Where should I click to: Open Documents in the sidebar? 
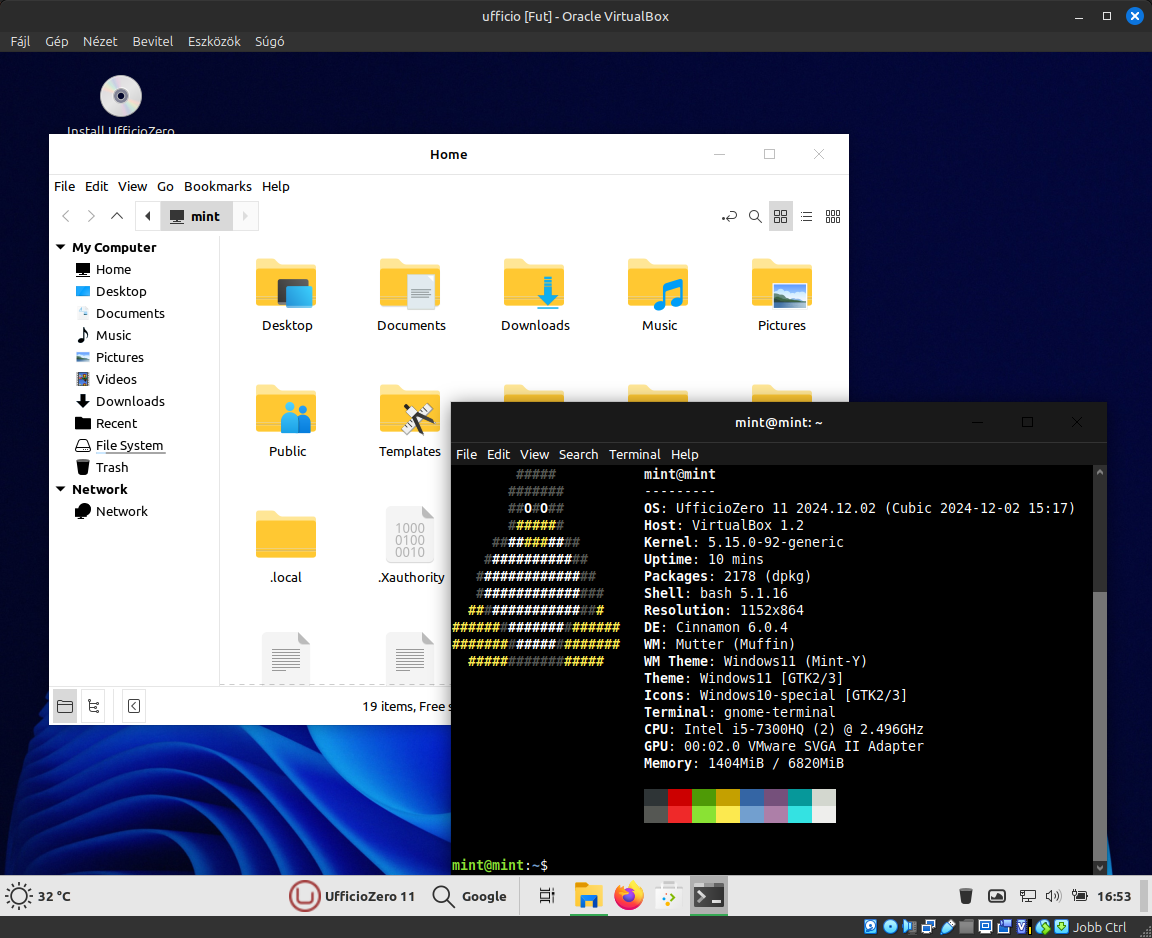tap(130, 314)
